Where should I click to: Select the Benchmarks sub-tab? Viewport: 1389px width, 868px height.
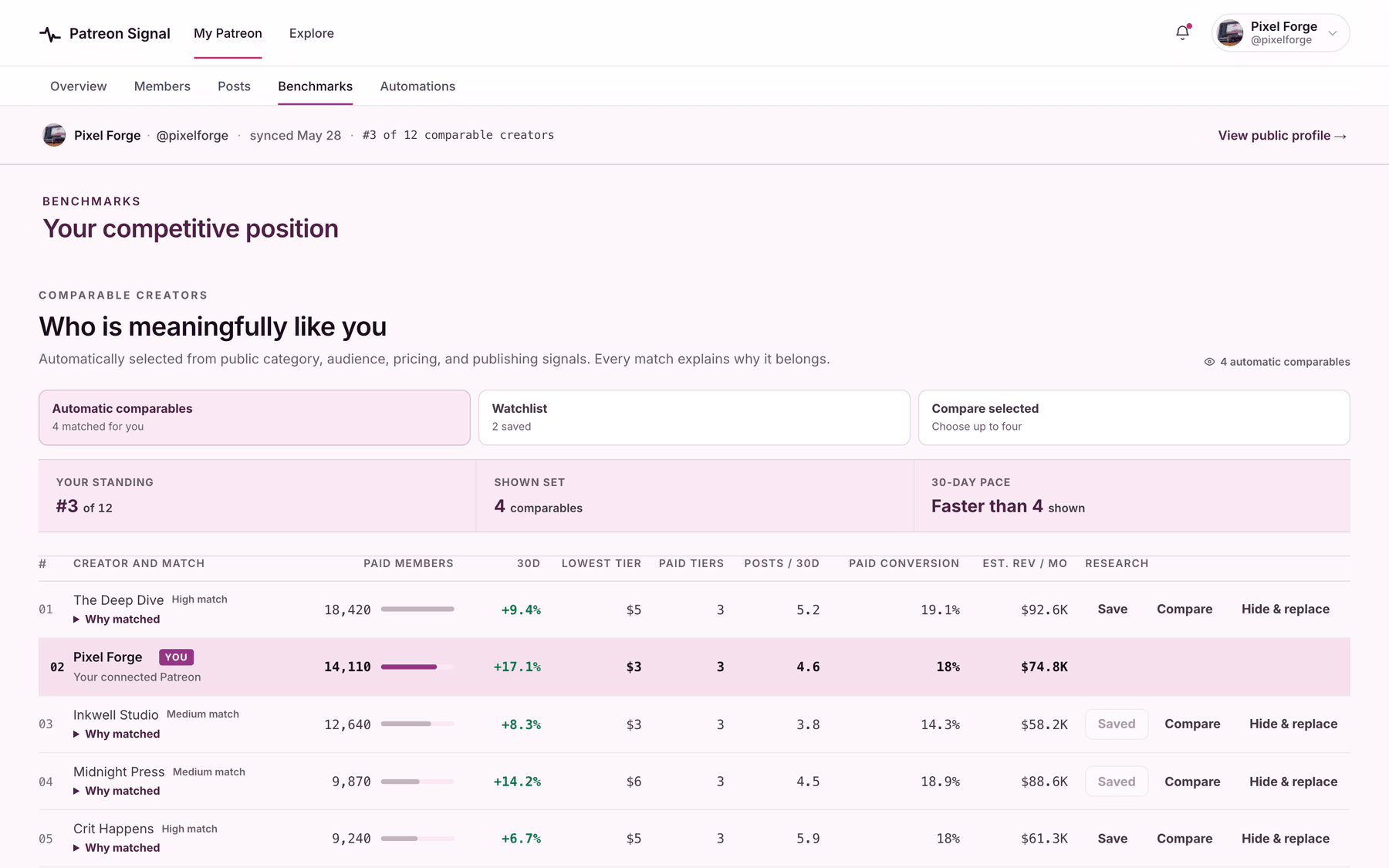coord(315,86)
